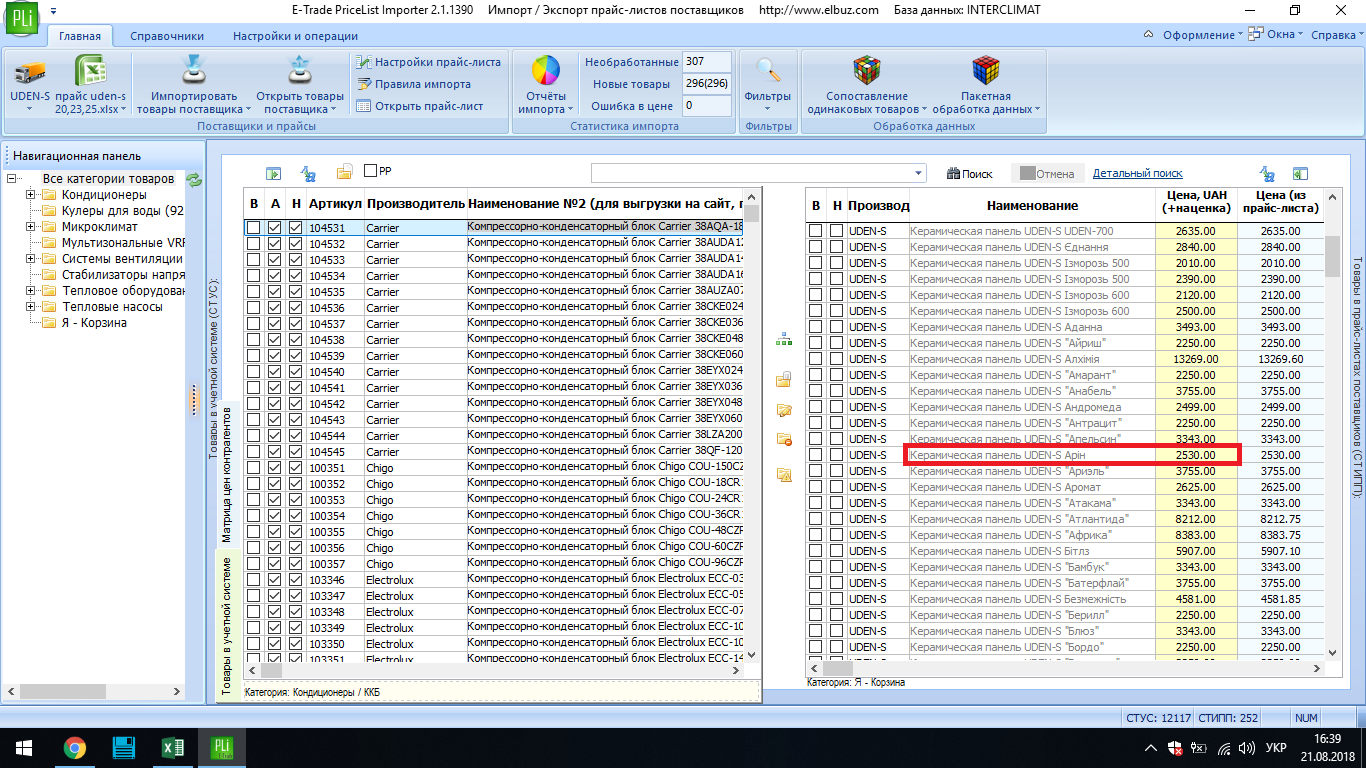
Task: Click the UDEN-S supplier truck icon
Action: (29, 72)
